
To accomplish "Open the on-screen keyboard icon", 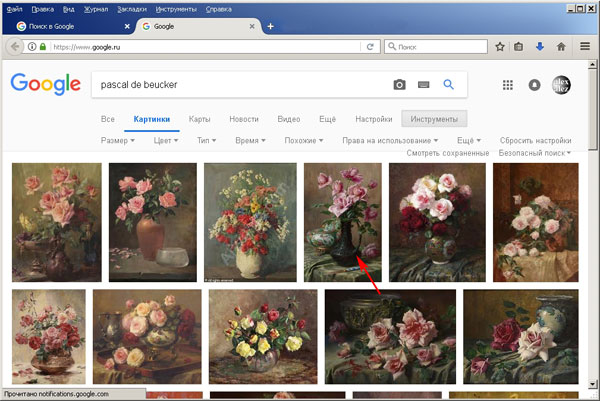I will (424, 85).
